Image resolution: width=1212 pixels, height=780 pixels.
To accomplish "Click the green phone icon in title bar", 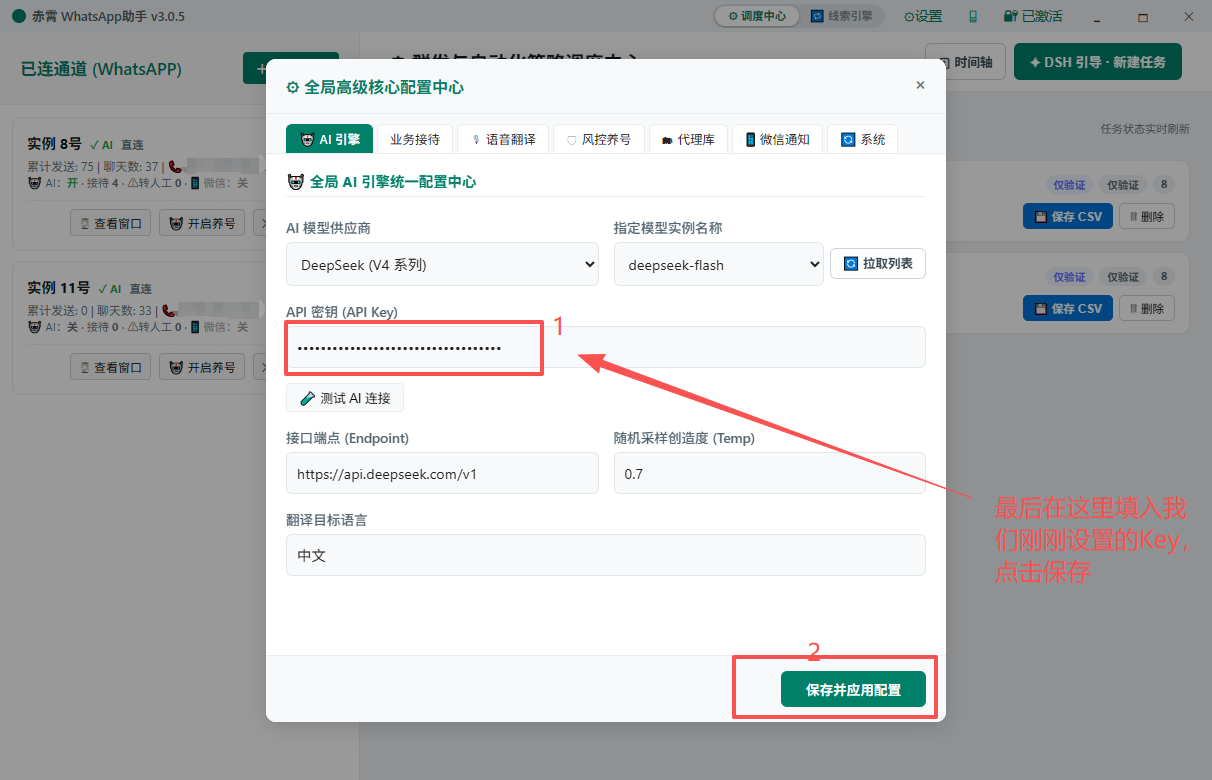I will point(973,16).
